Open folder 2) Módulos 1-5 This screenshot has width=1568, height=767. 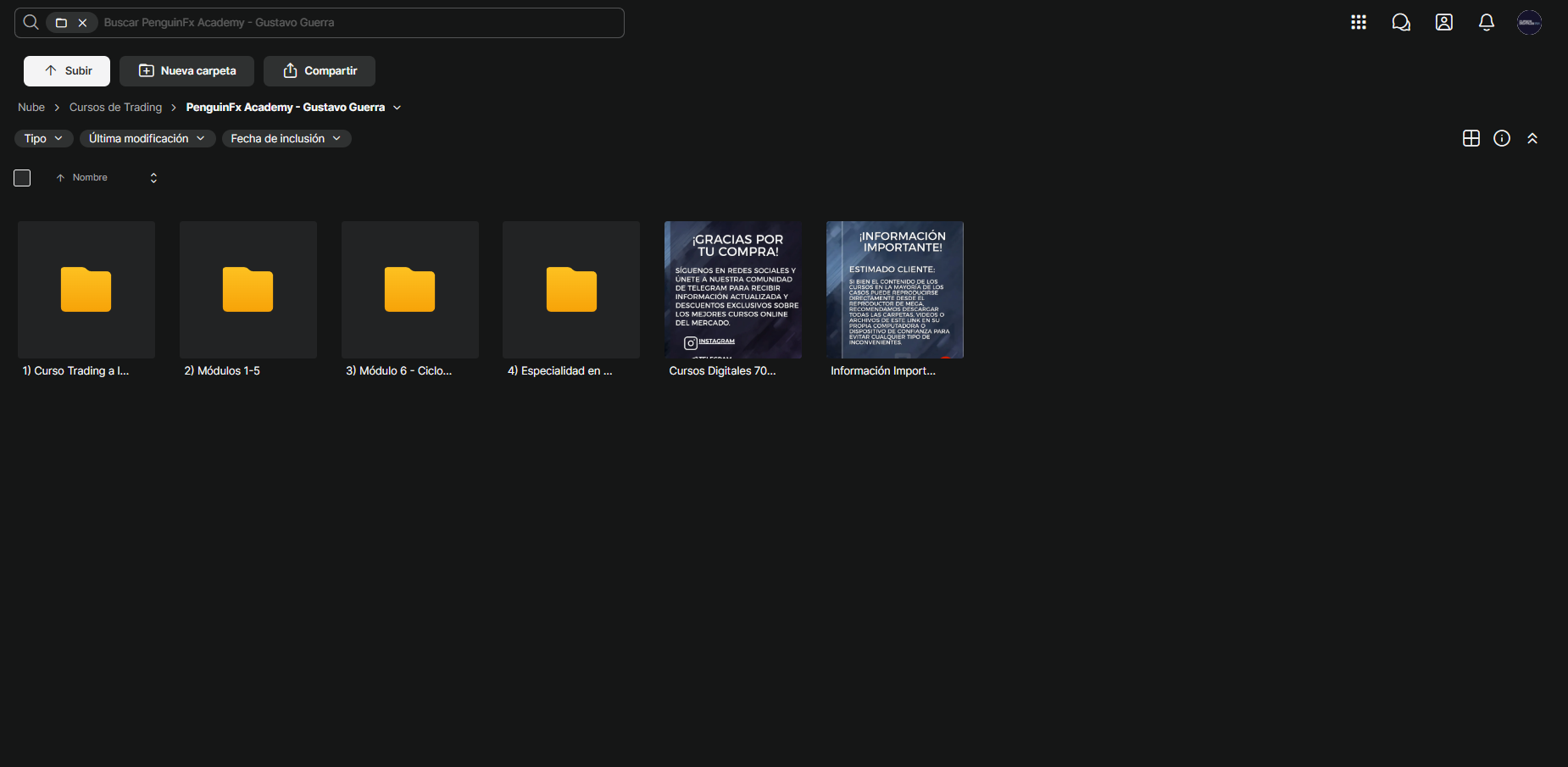tap(248, 290)
